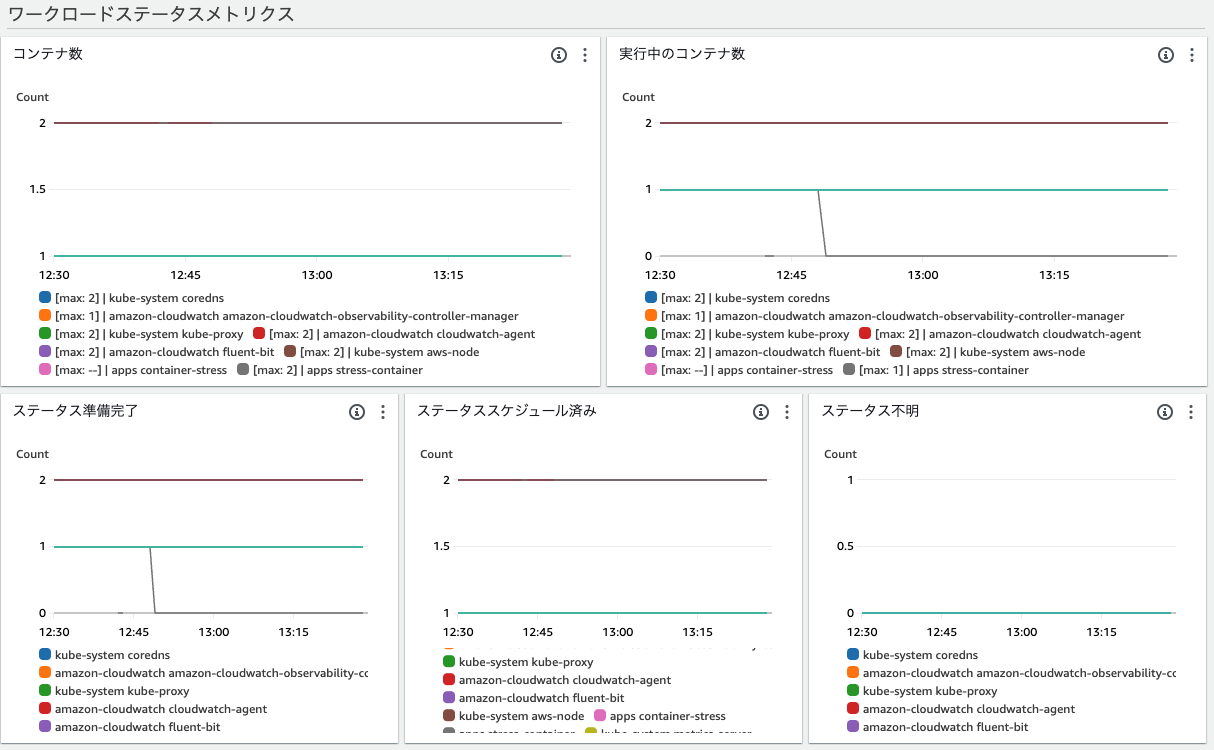The height and width of the screenshot is (750, 1214).
Task: Toggle brown aws-node swatch in 実行中のコンテナ数 legend
Action: [x=896, y=352]
